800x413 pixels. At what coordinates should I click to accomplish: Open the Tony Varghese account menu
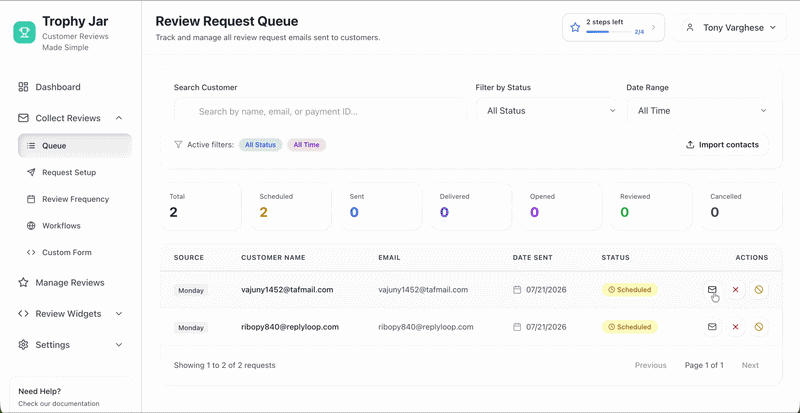[x=731, y=28]
